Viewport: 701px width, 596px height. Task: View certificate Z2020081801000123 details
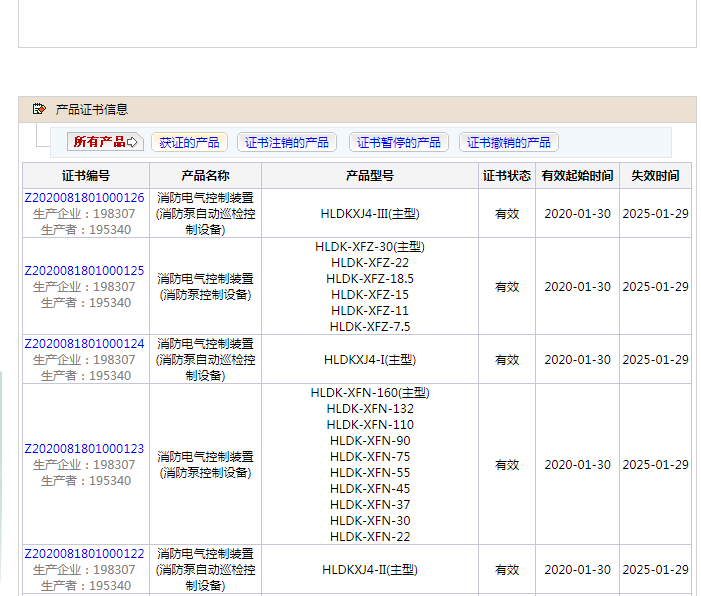(84, 449)
